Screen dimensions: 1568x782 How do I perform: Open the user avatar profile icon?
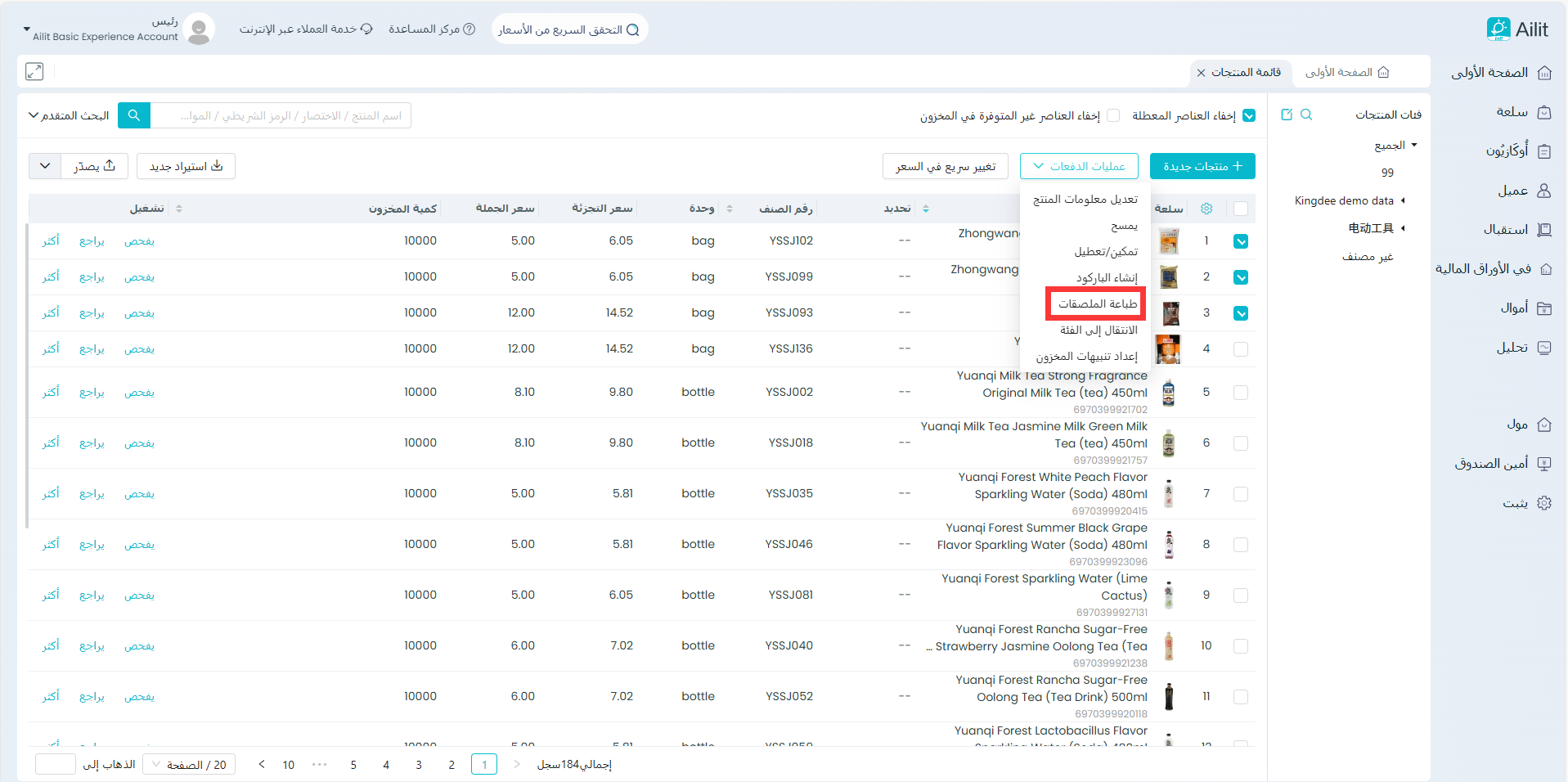(x=198, y=29)
